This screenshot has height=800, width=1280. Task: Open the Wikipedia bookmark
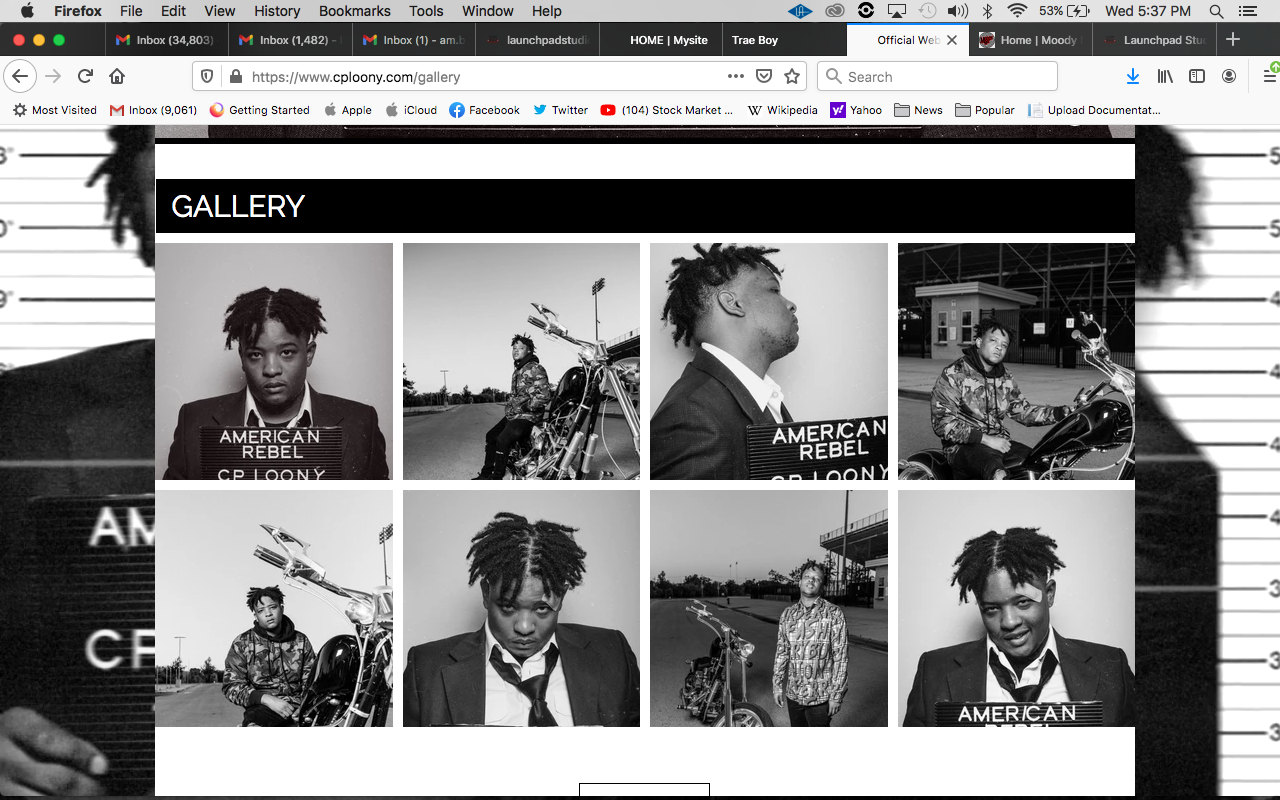(783, 110)
